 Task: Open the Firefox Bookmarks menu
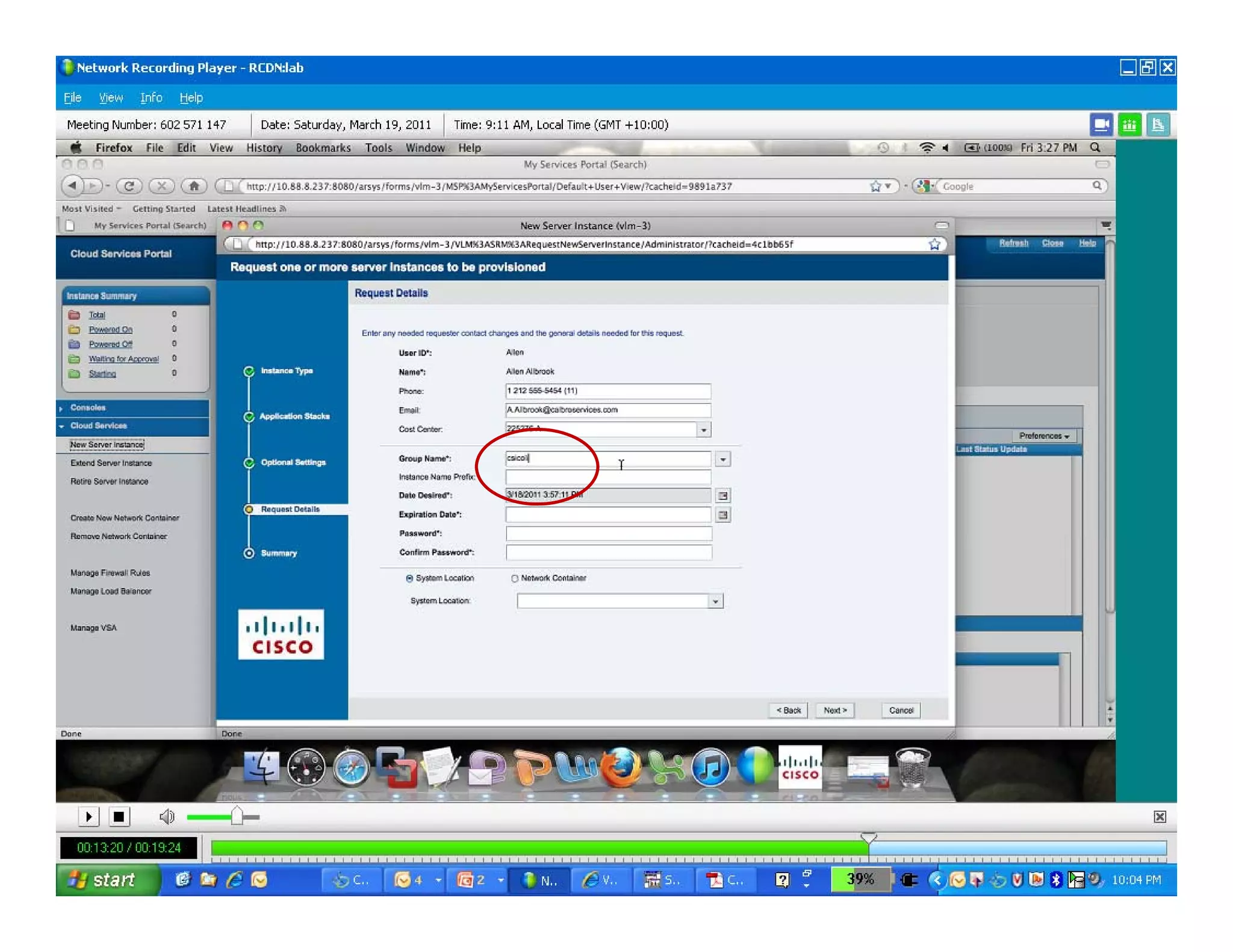[x=323, y=148]
